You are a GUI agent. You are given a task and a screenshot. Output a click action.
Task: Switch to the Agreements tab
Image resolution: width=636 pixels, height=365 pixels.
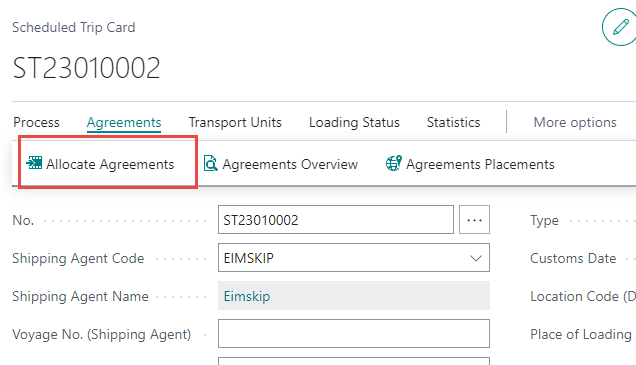point(124,122)
